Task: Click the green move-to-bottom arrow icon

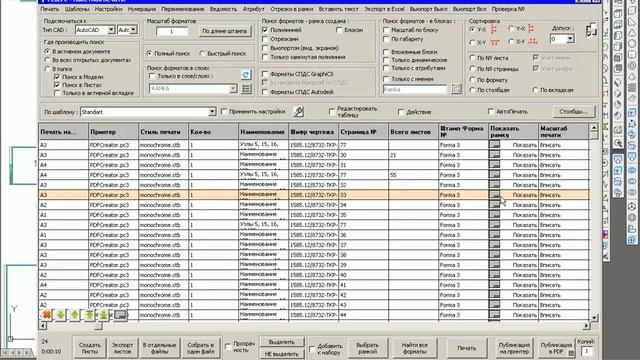Action: 104,315
